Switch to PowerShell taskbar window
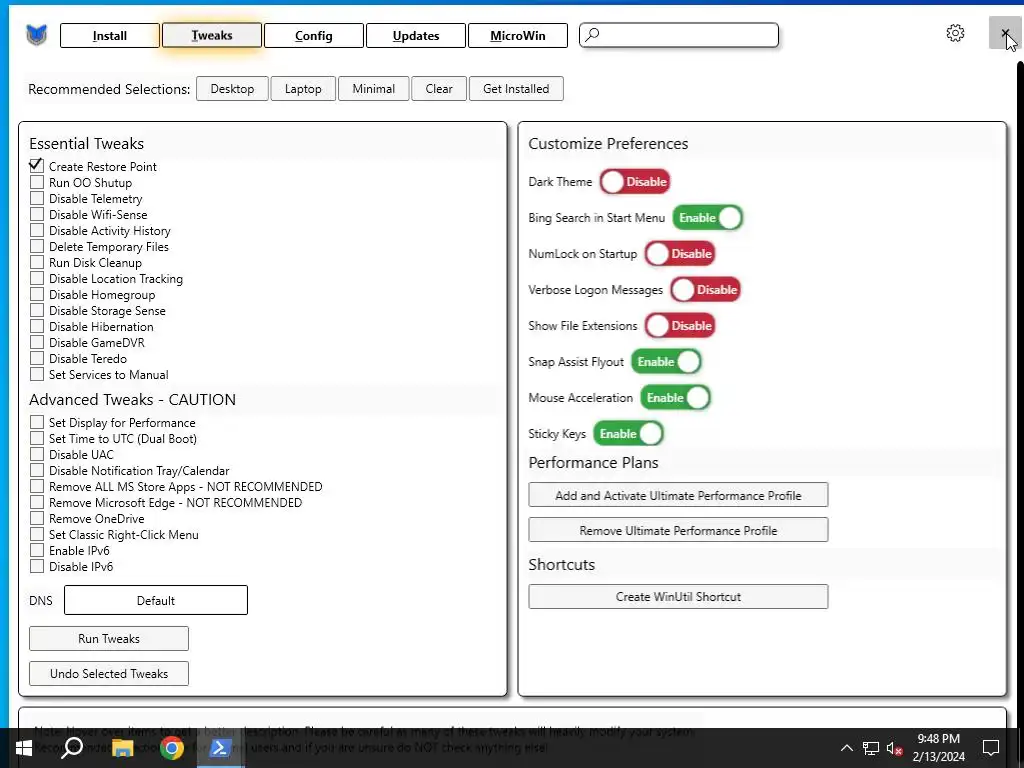The width and height of the screenshot is (1024, 768). 219,748
